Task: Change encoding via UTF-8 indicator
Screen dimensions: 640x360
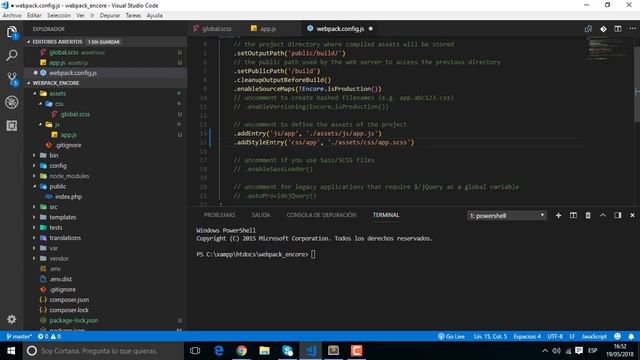Action: point(555,336)
